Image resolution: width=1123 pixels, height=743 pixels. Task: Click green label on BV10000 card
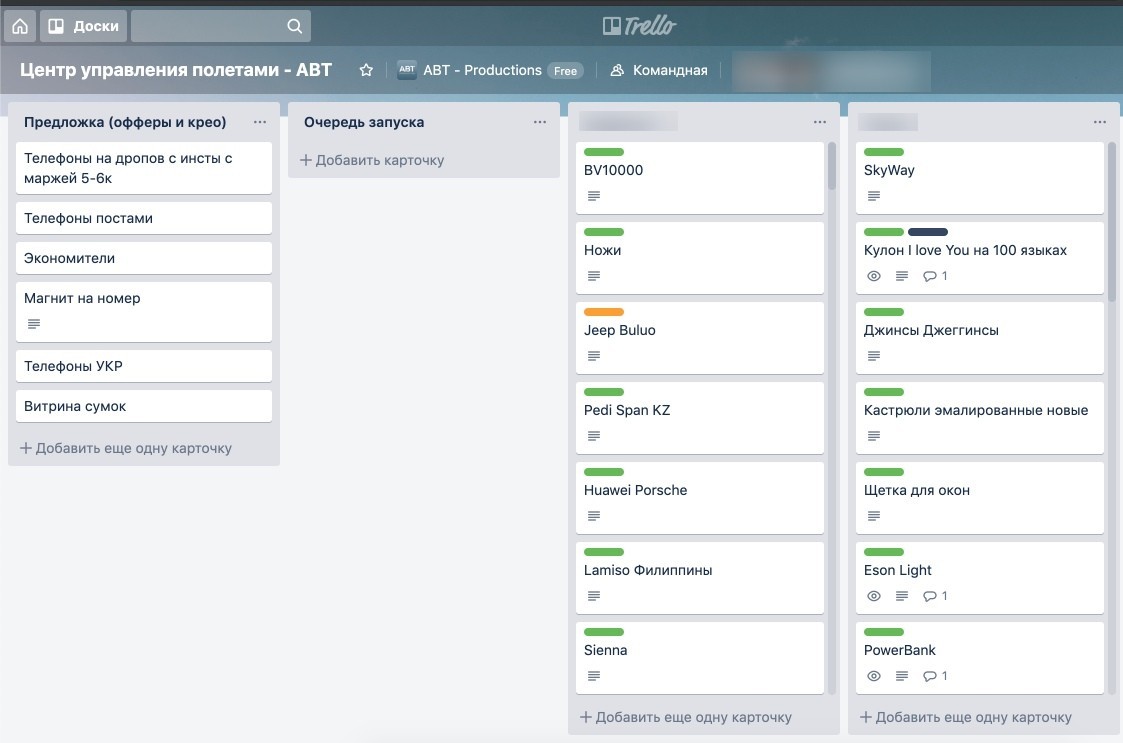click(604, 152)
